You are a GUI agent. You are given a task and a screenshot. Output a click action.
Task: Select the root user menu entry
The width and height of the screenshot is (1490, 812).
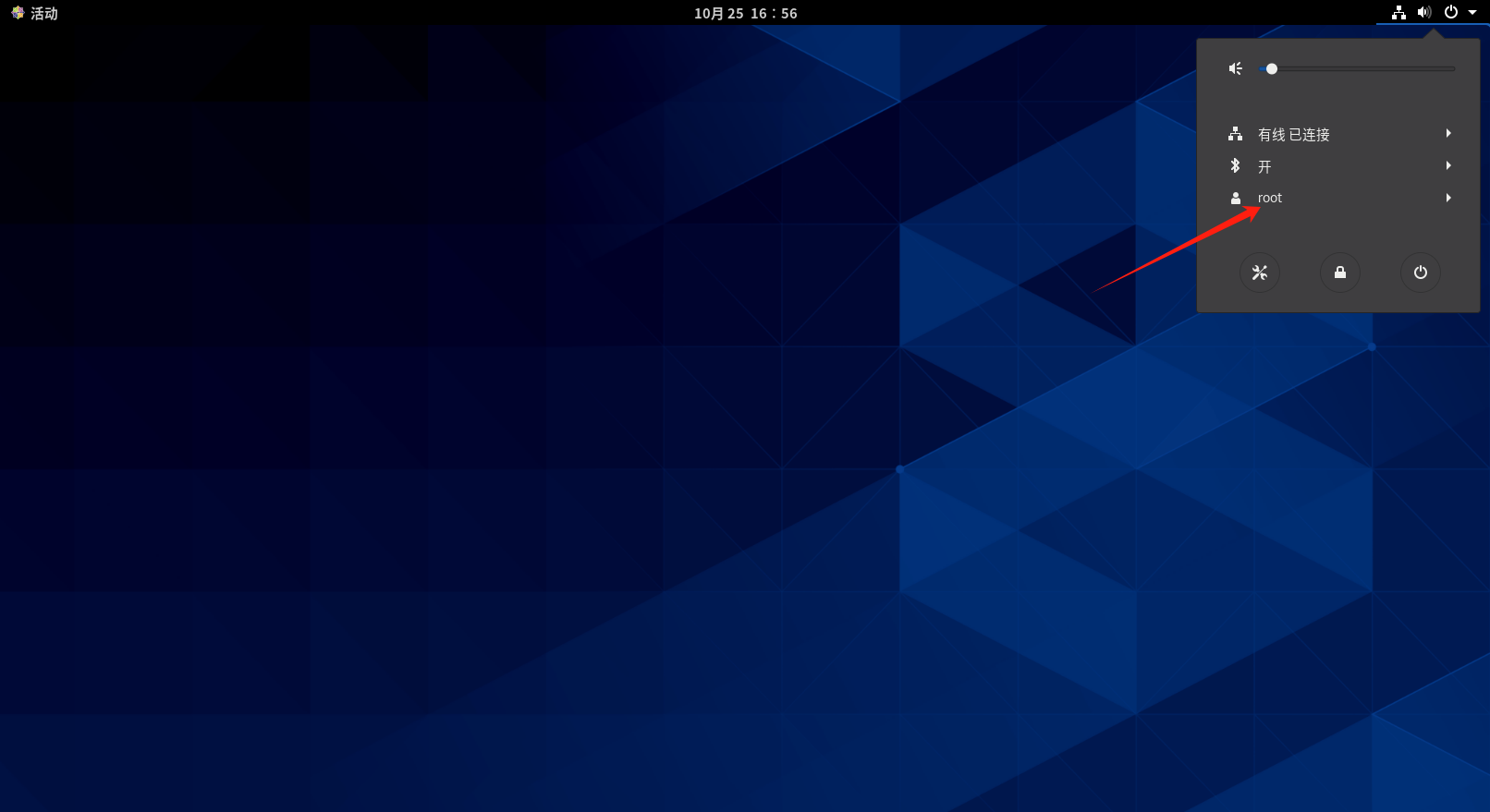pos(1270,199)
